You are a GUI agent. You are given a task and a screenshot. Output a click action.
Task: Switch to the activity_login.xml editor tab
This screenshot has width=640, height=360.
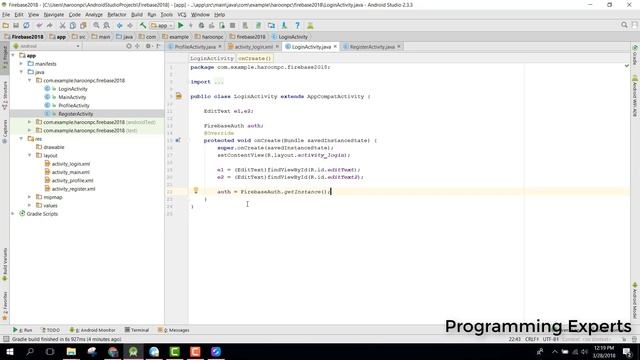pos(253,47)
